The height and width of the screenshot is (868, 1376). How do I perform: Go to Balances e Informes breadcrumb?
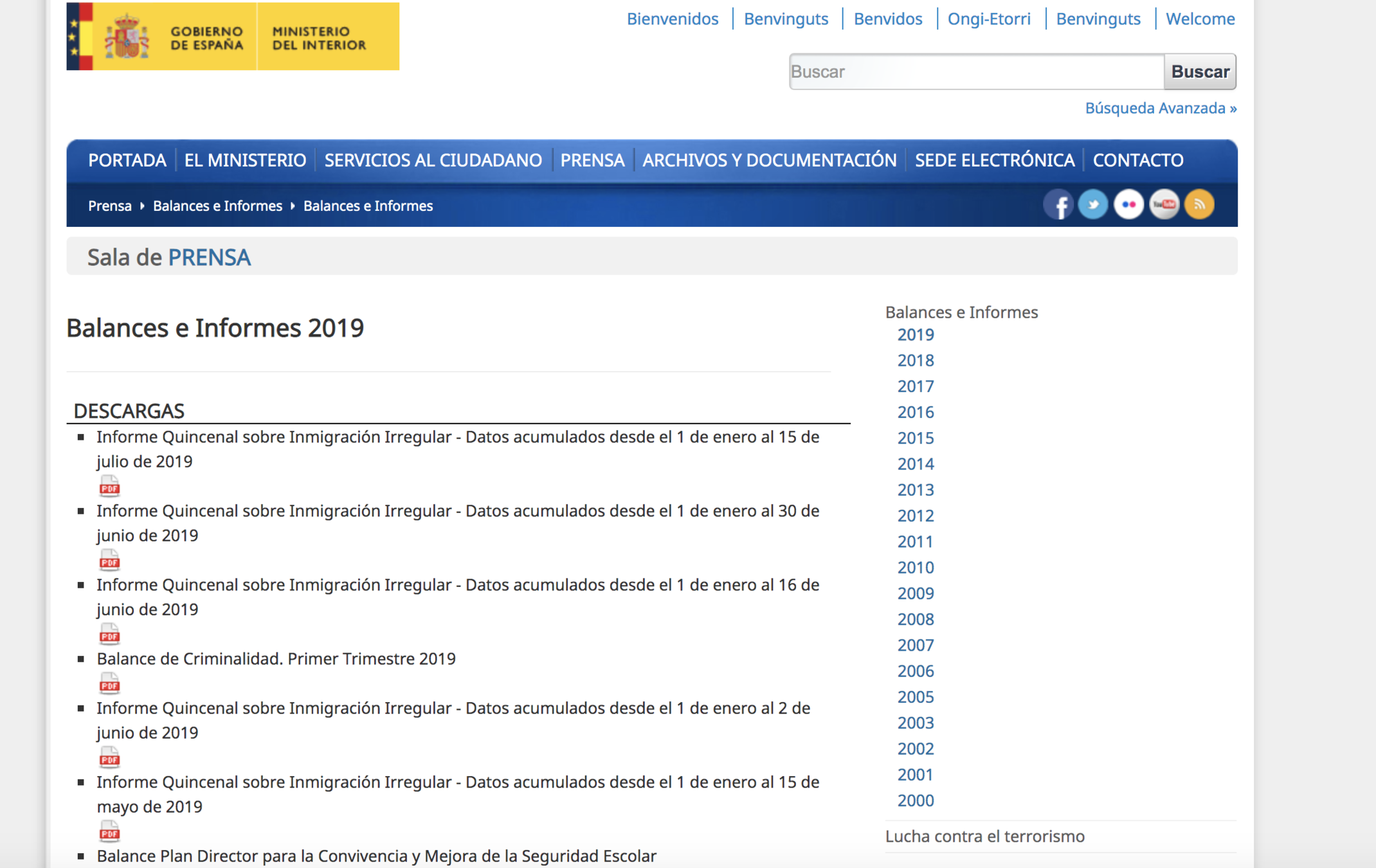(x=217, y=206)
